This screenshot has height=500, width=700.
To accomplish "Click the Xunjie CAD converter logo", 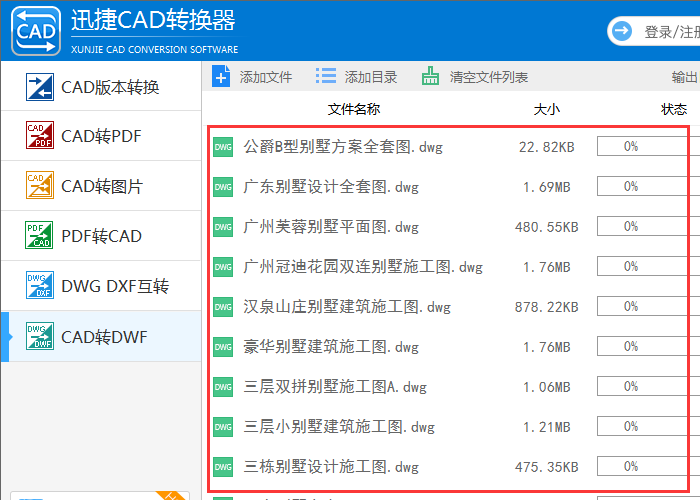I will pyautogui.click(x=36, y=31).
